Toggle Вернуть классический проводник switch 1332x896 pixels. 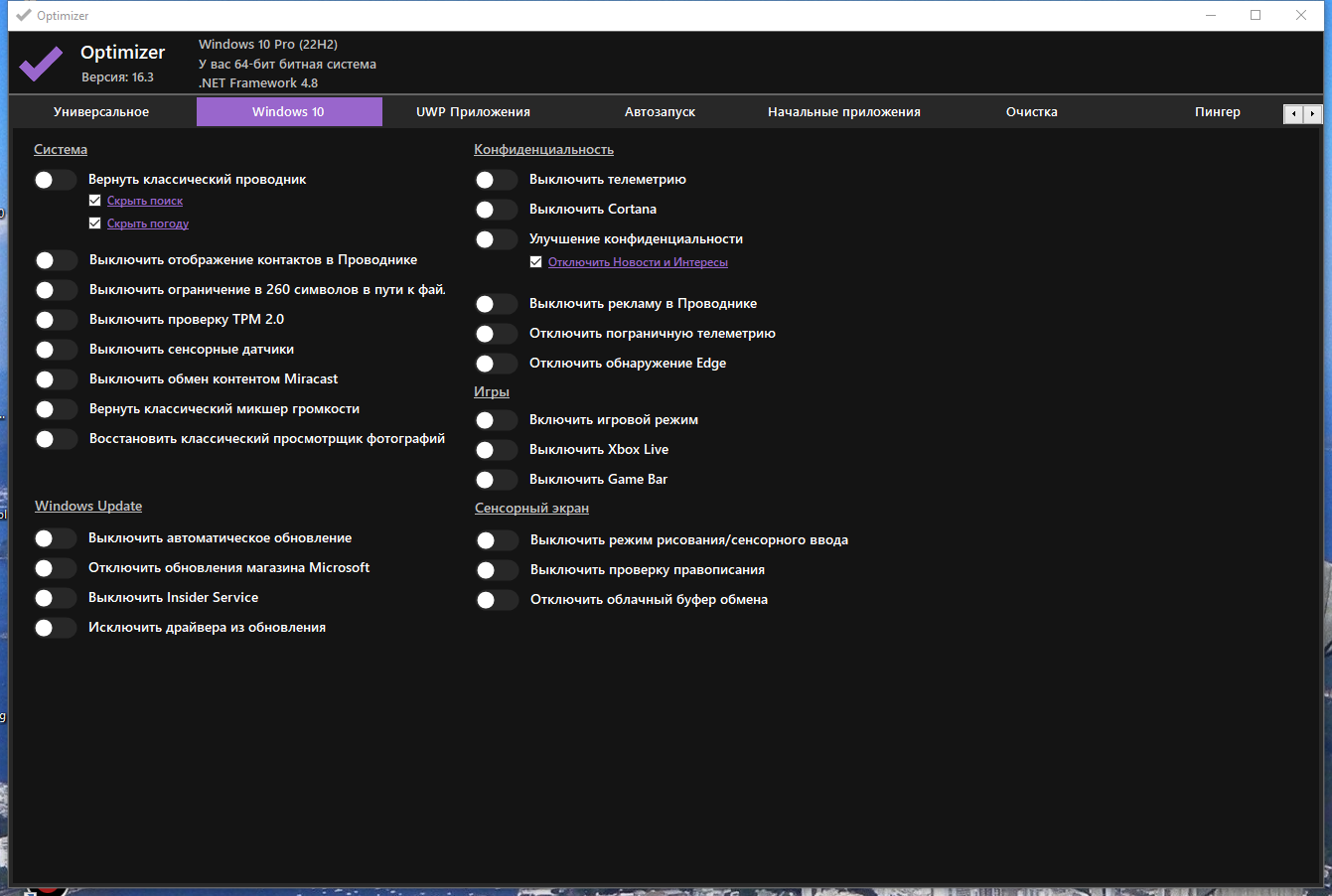point(56,180)
